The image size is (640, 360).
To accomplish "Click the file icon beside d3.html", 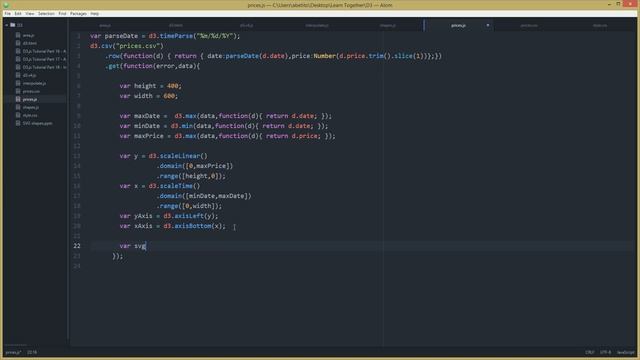I will 18,43.
